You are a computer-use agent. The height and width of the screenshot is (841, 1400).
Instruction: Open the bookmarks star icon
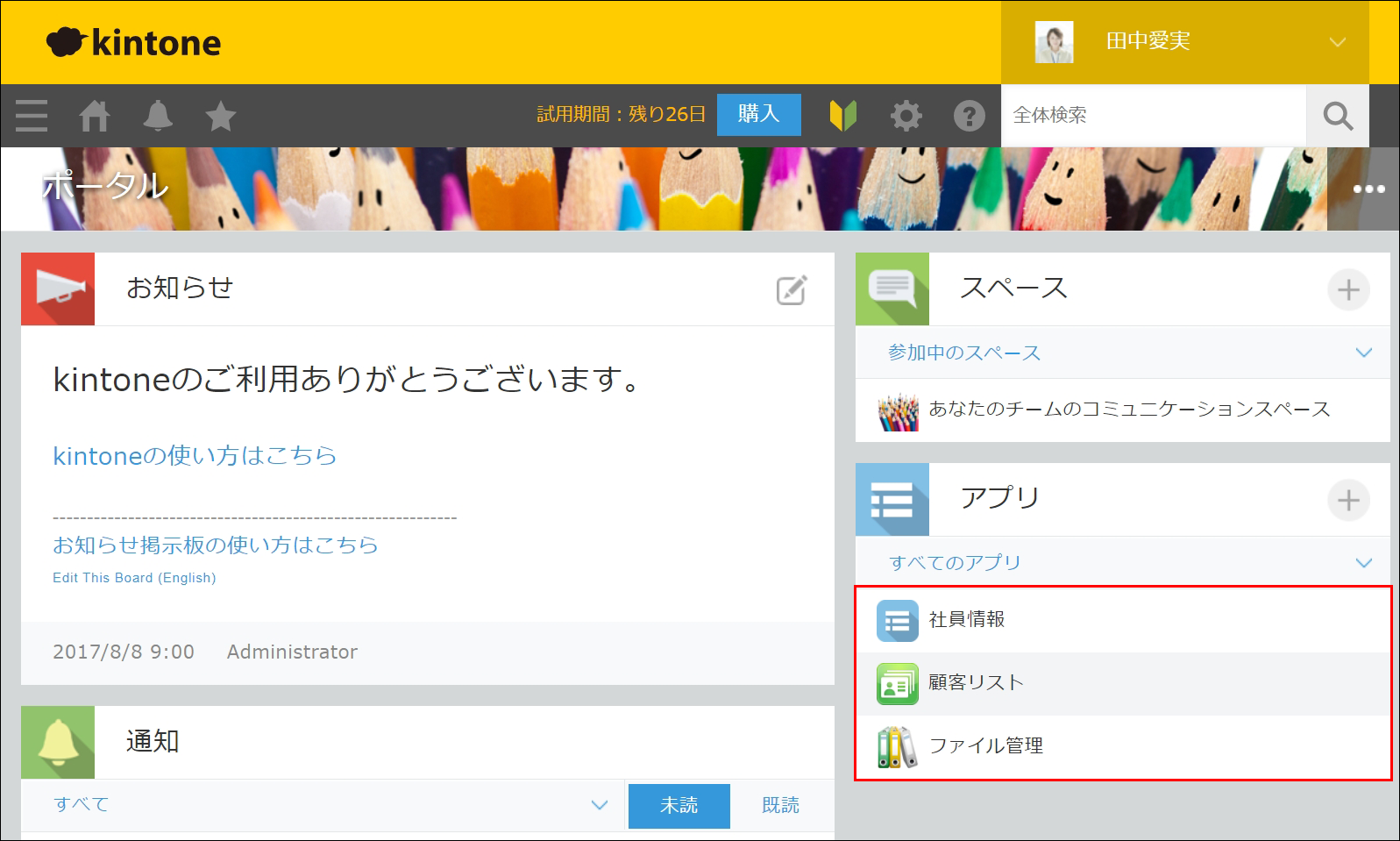220,116
